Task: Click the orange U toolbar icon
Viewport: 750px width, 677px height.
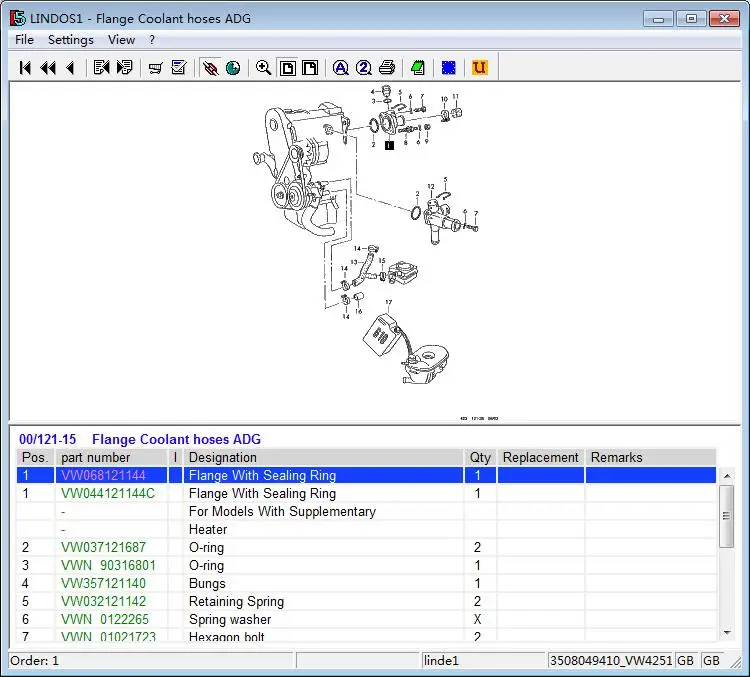Action: [479, 68]
